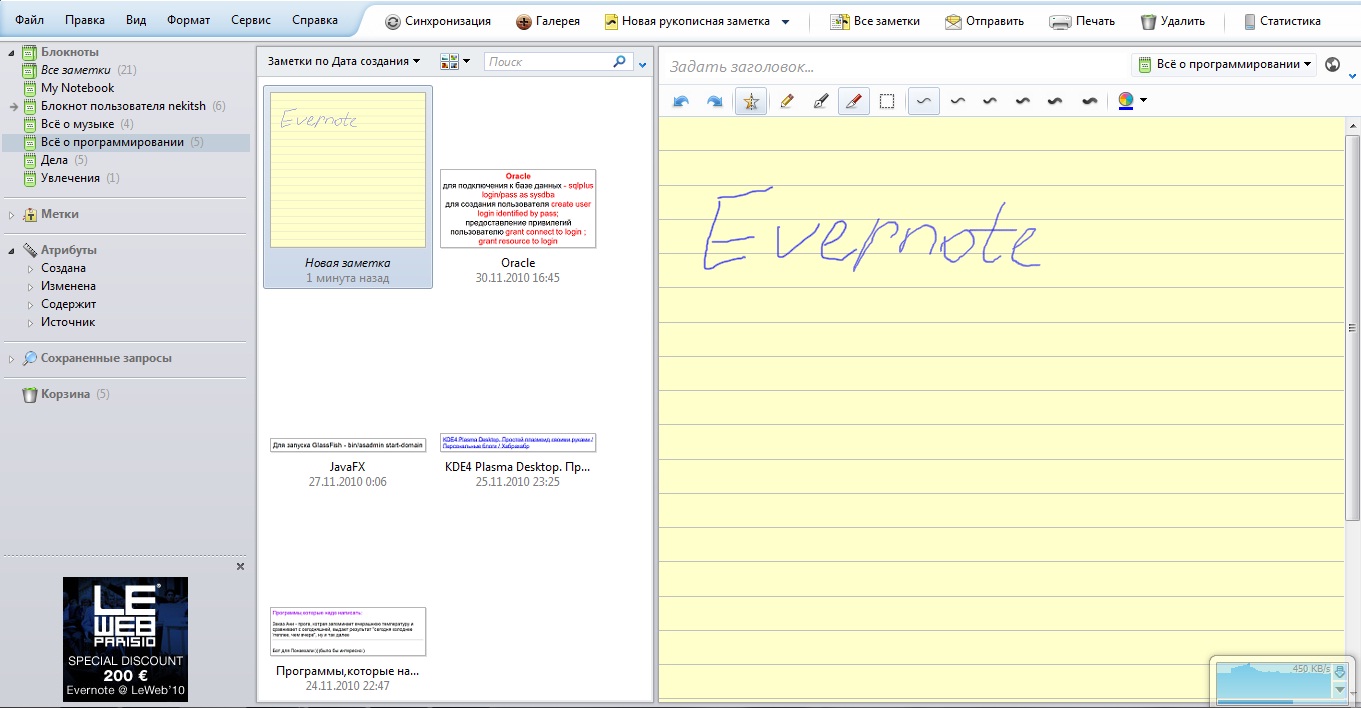Image resolution: width=1361 pixels, height=708 pixels.
Task: Collapse the Атрибуты section
Action: tap(11, 250)
